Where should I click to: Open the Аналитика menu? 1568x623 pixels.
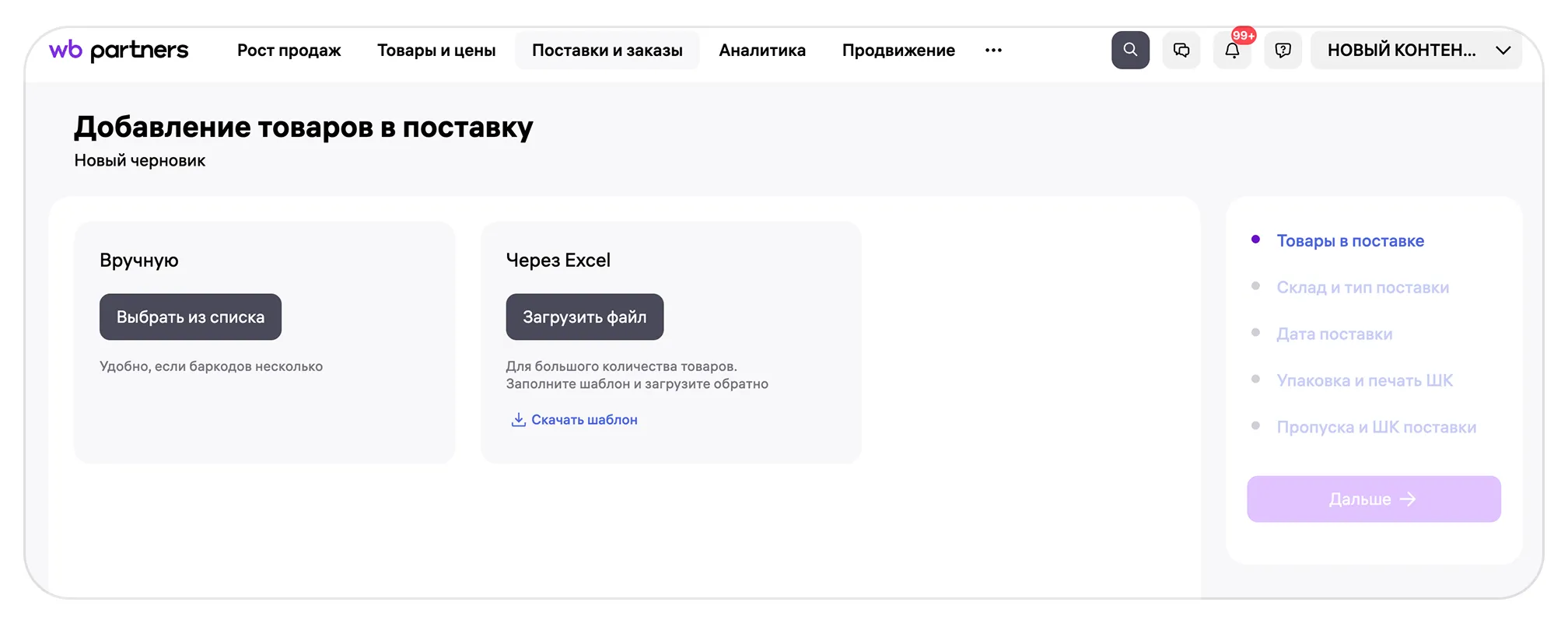(761, 51)
